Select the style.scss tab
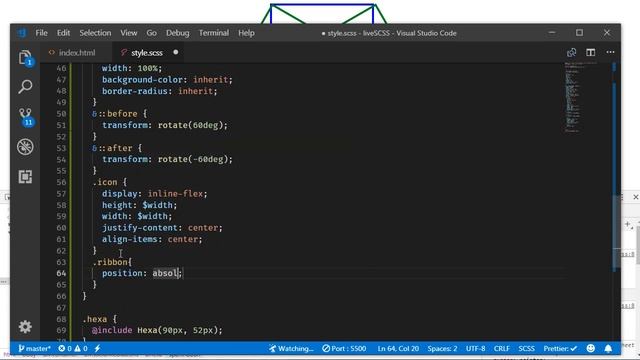This screenshot has width=640, height=360. (147, 53)
